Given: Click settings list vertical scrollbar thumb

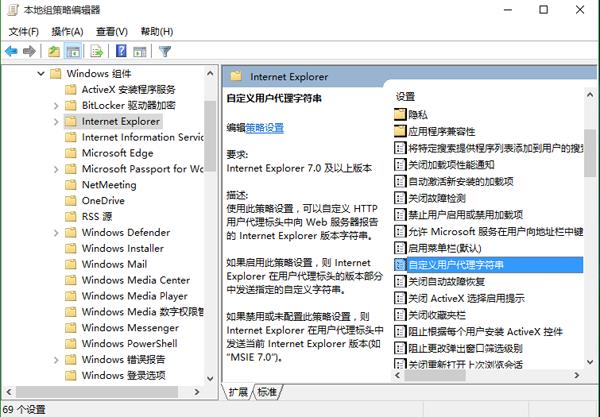Looking at the screenshot, I should tap(590, 153).
